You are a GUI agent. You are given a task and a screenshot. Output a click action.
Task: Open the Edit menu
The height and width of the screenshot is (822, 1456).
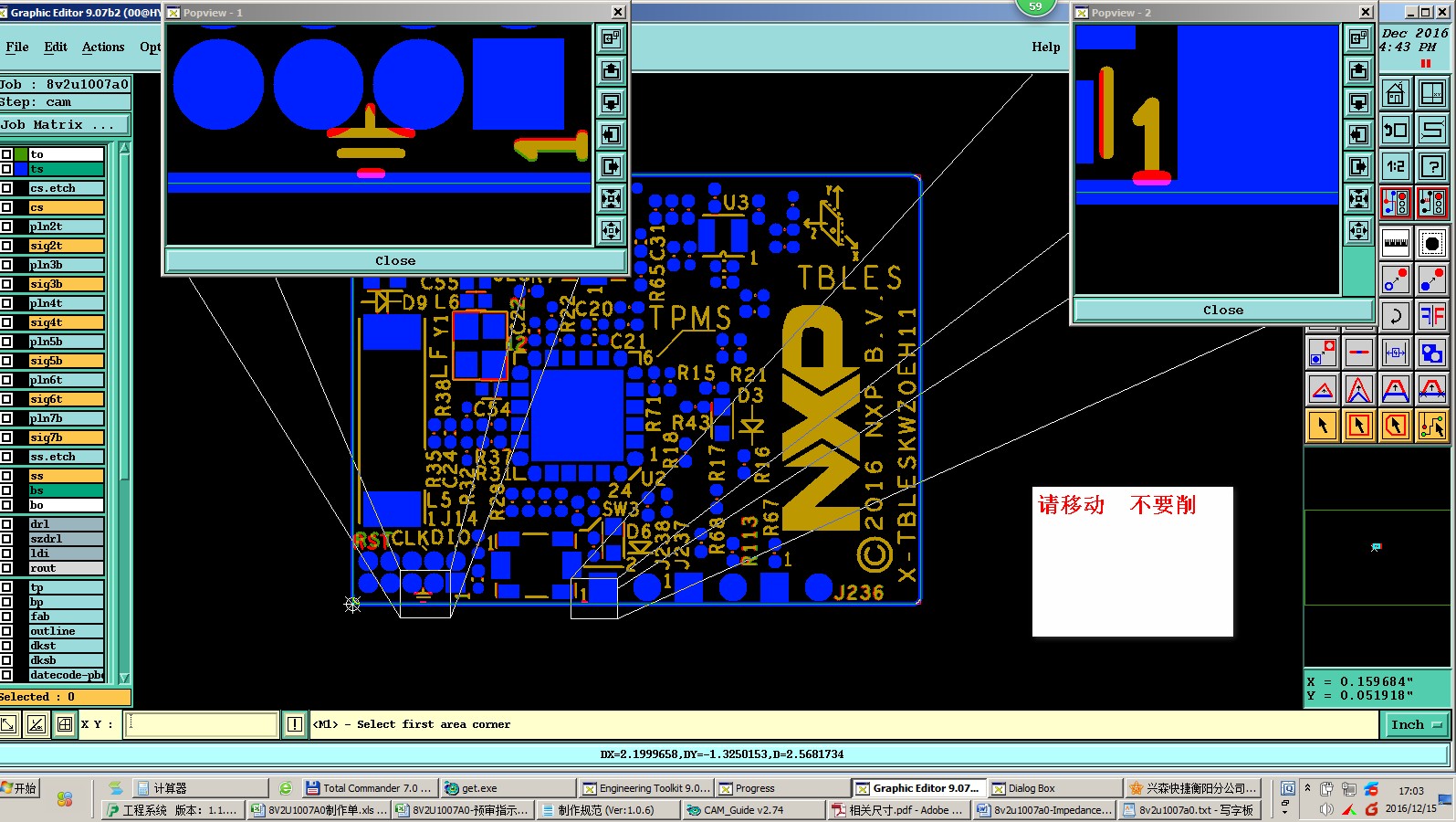[x=56, y=47]
